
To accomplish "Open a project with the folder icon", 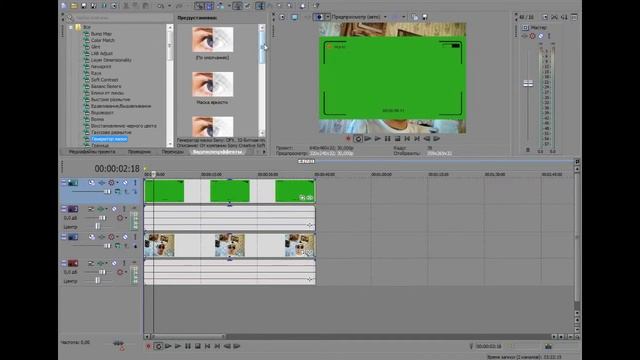I will click(74, 6).
